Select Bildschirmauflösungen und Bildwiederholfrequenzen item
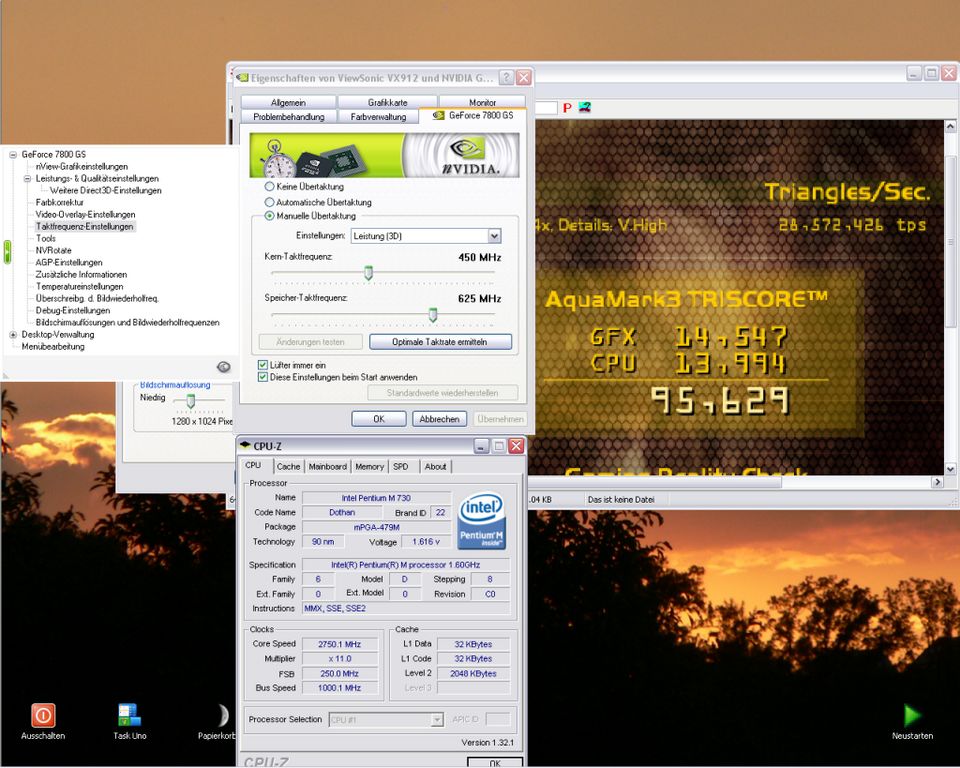The image size is (960, 768). pos(127,322)
